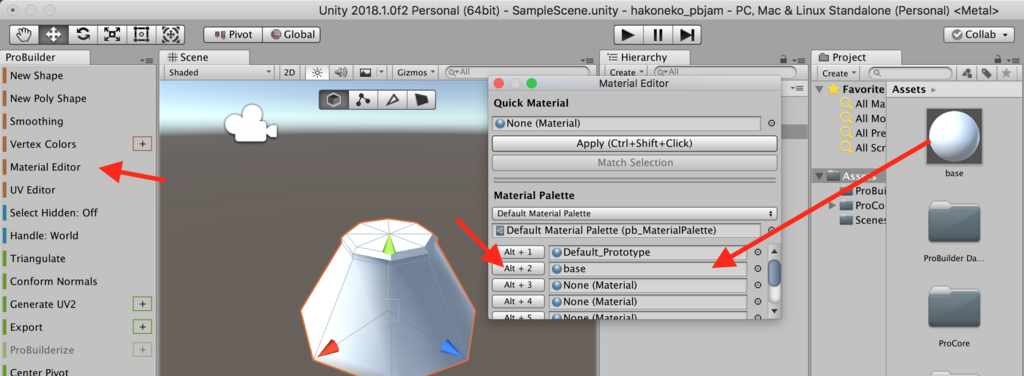The image size is (1024, 376).
Task: Toggle Pivot handle position
Action: point(233,35)
